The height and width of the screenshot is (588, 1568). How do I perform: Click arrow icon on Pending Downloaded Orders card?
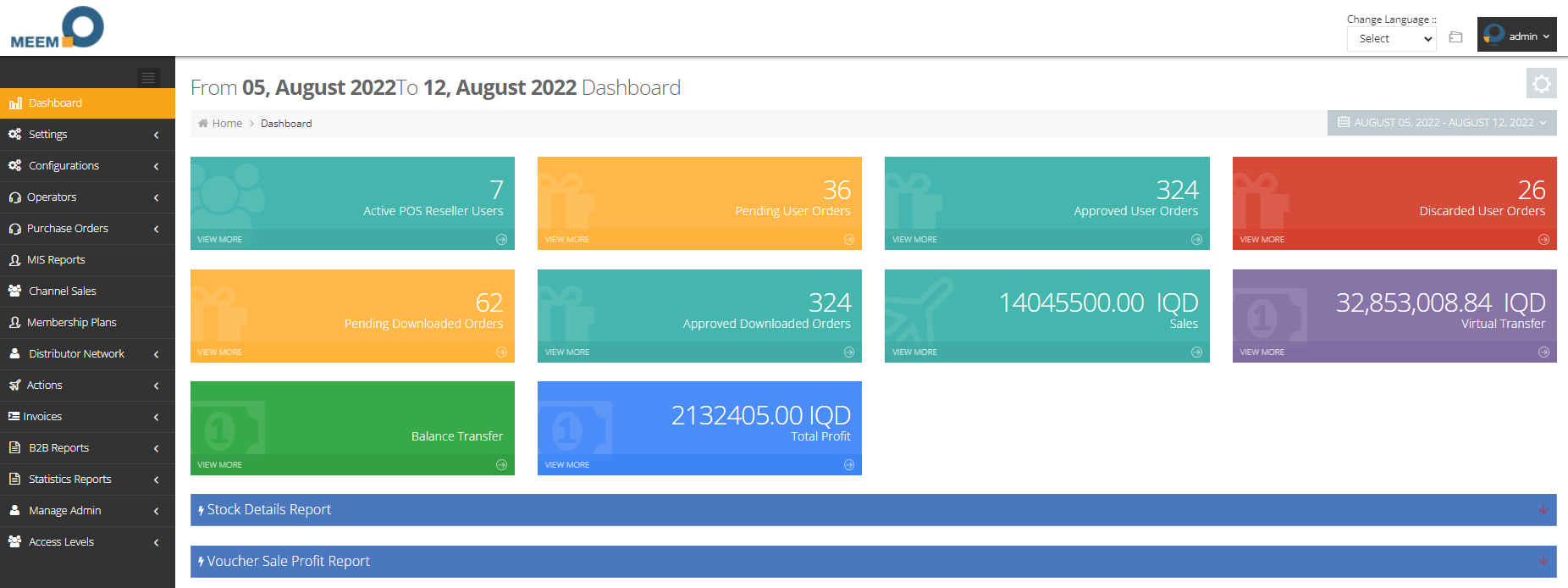point(501,352)
